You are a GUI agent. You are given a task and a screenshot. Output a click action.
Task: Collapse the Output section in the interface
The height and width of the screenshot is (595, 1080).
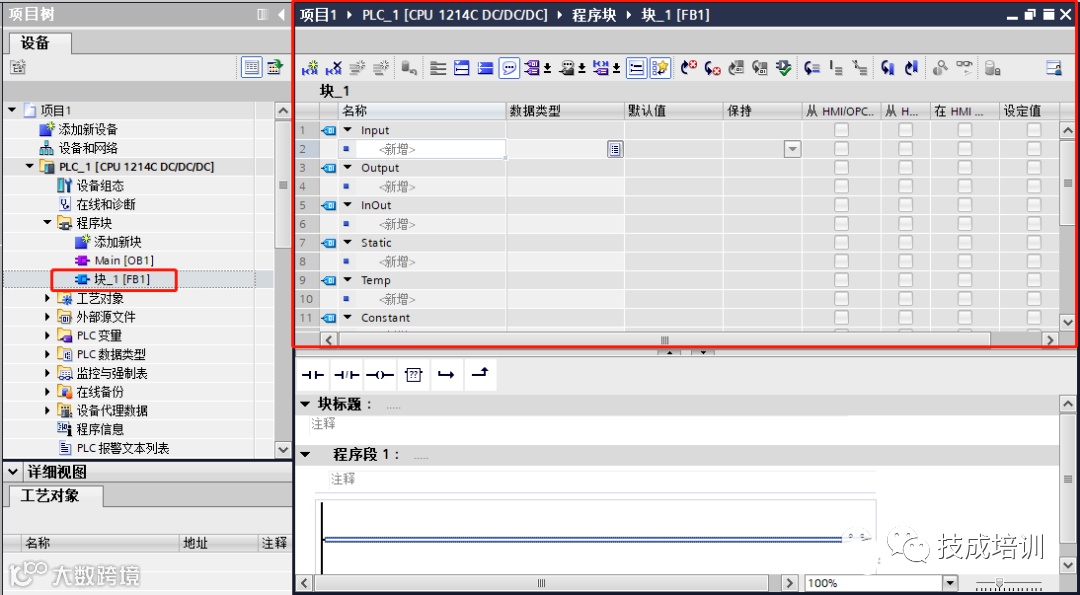point(348,167)
